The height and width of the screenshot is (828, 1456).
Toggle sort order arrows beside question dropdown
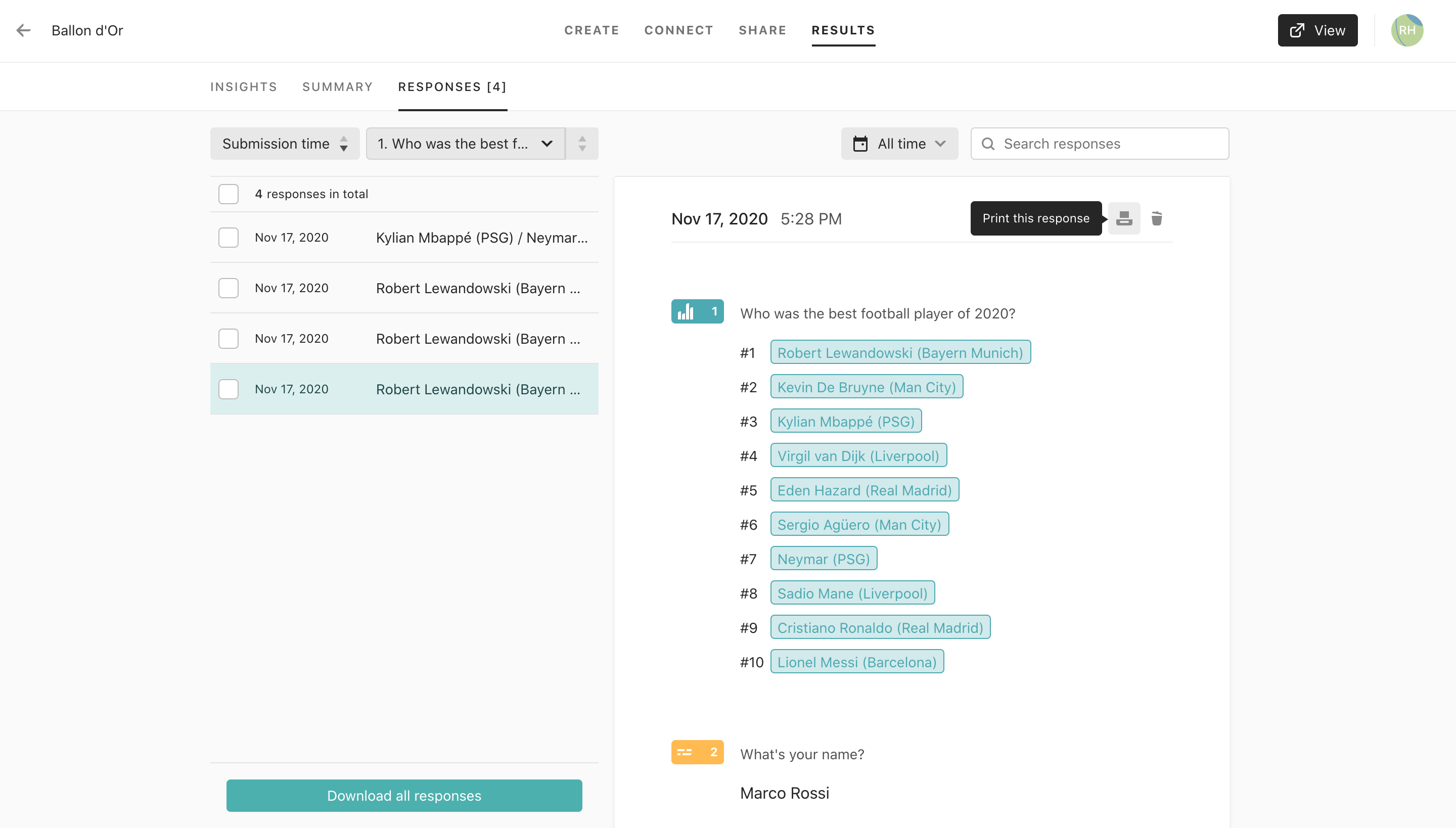(x=582, y=144)
